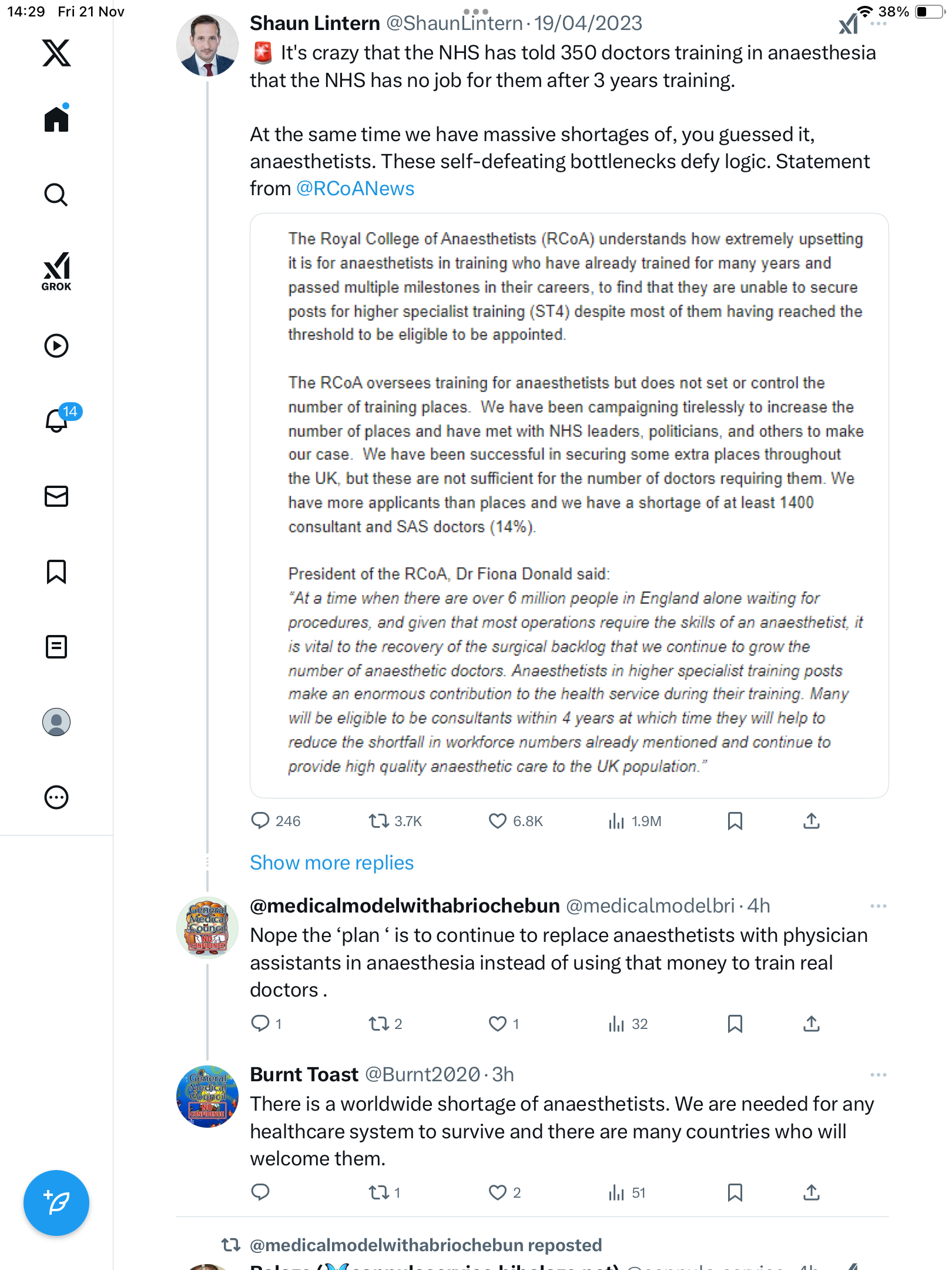952x1270 pixels.
Task: Tap the compose post button
Action: [56, 1202]
